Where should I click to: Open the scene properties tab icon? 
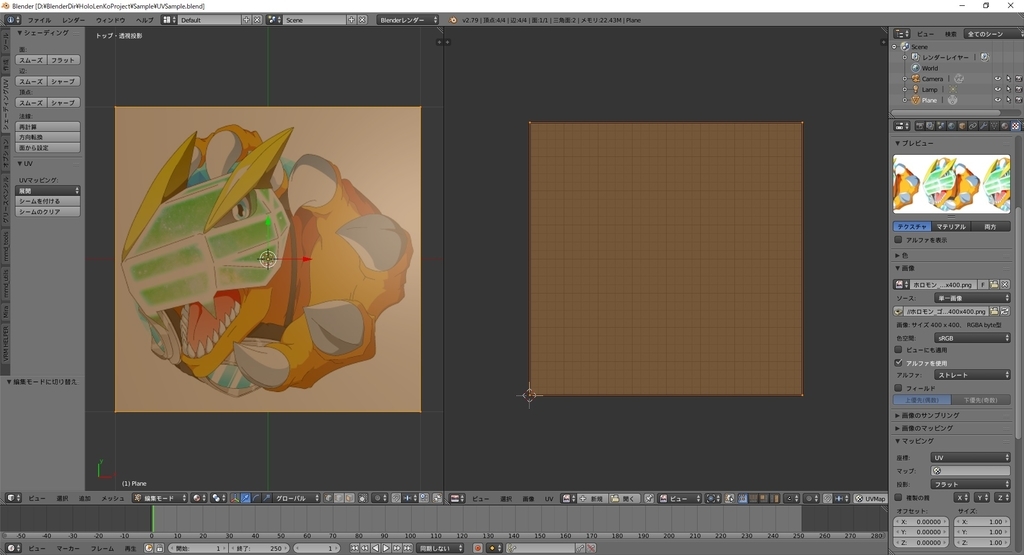pos(941,126)
